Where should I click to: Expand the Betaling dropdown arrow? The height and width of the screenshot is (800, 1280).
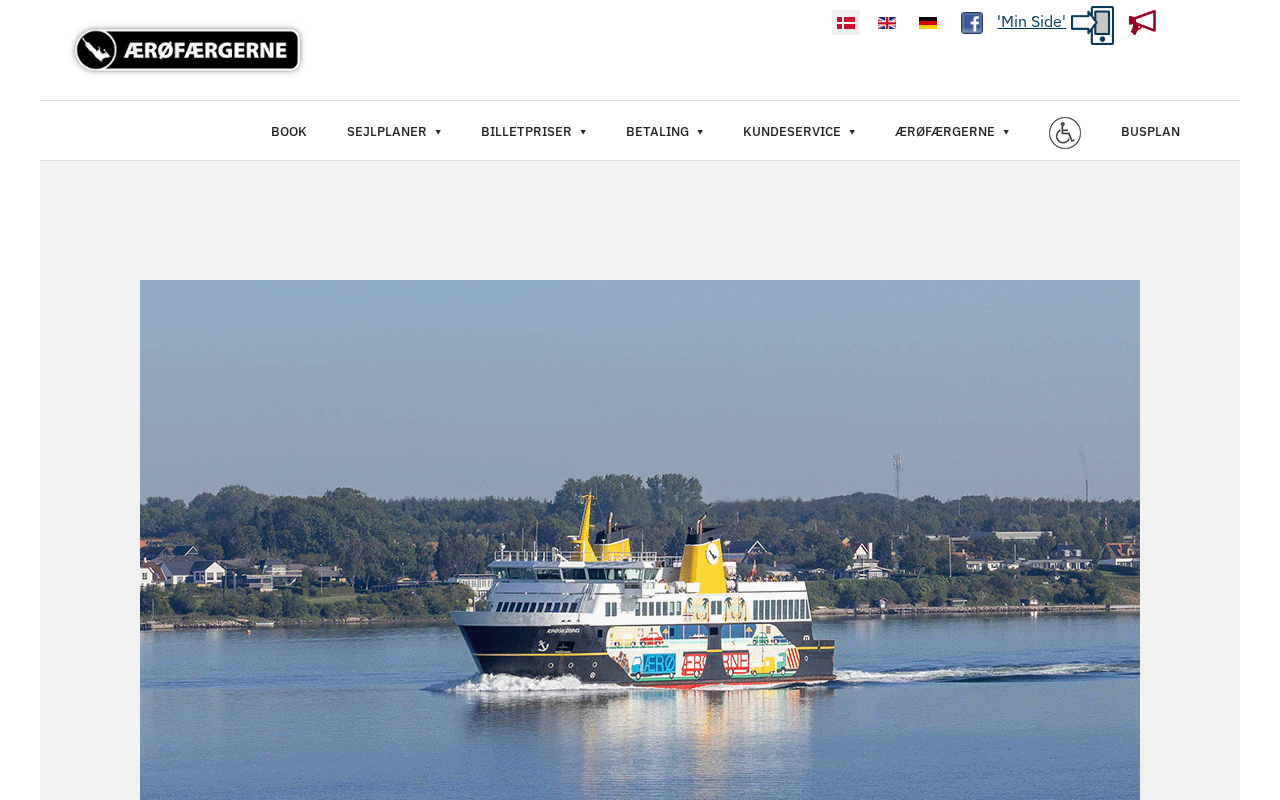coord(700,132)
